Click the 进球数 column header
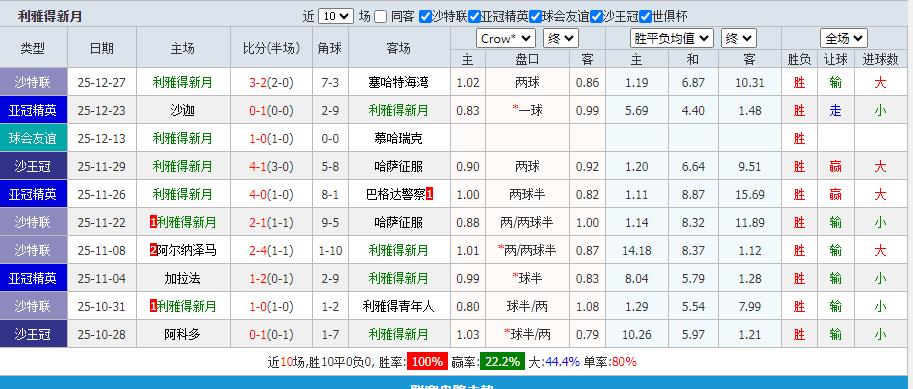 pyautogui.click(x=880, y=59)
